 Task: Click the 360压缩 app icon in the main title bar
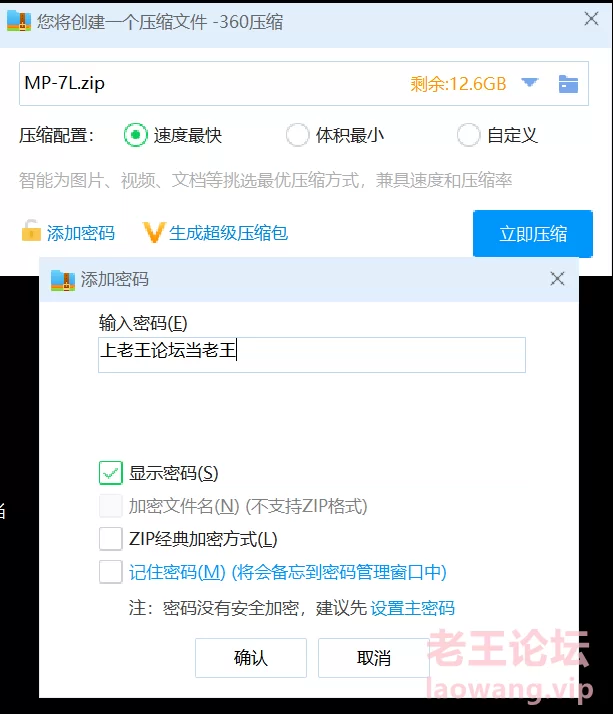pyautogui.click(x=19, y=21)
